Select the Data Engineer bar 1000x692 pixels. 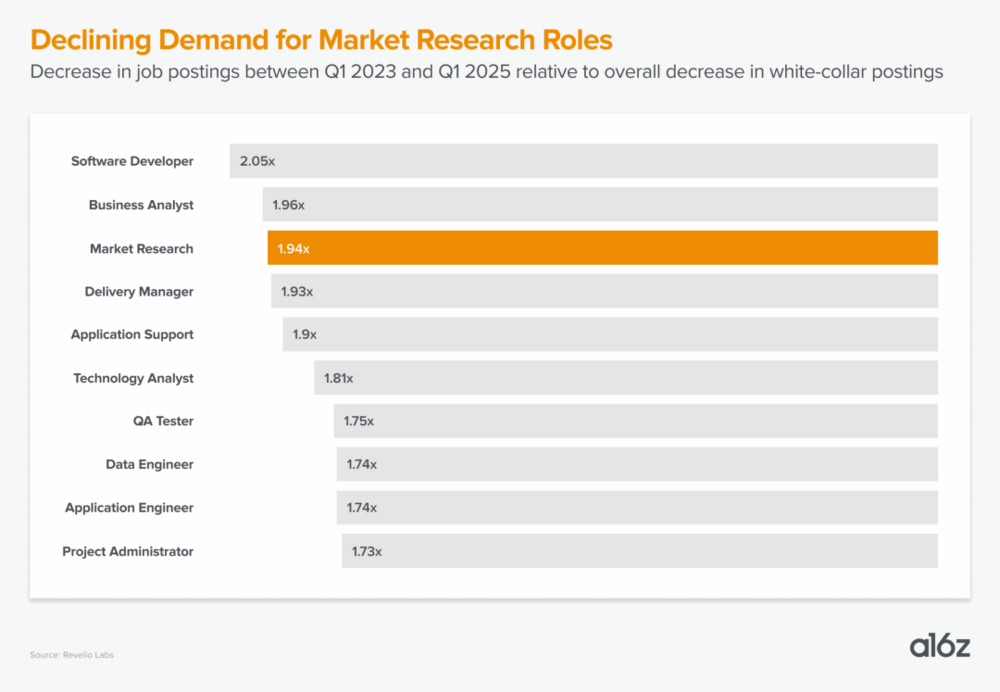(637, 464)
